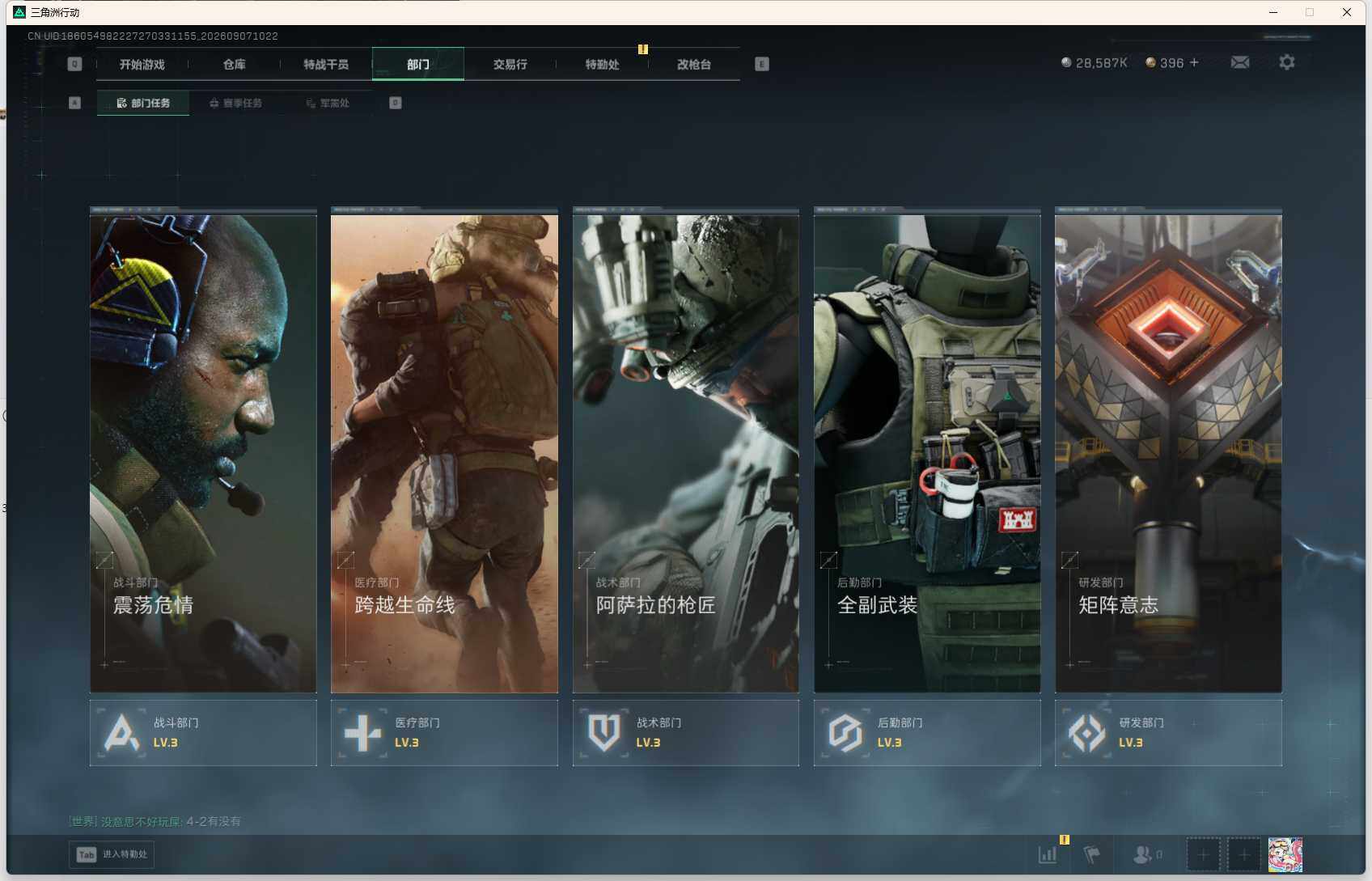Switch to the 赛季任务 sub-tab
This screenshot has height=881, width=1372.
[x=235, y=103]
